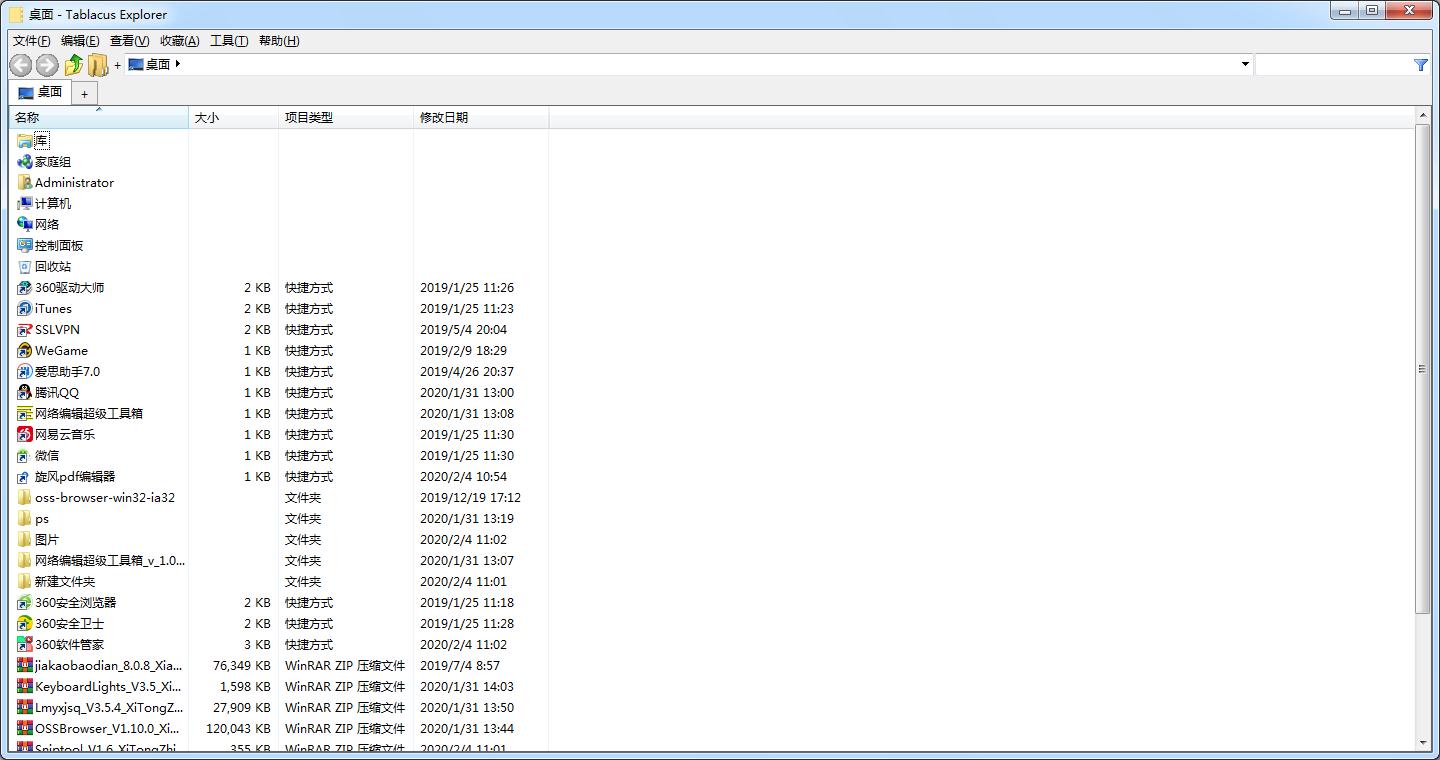The height and width of the screenshot is (760, 1440).
Task: Select the OSSBrowser_V1.10.0 archive name
Action: tap(107, 729)
